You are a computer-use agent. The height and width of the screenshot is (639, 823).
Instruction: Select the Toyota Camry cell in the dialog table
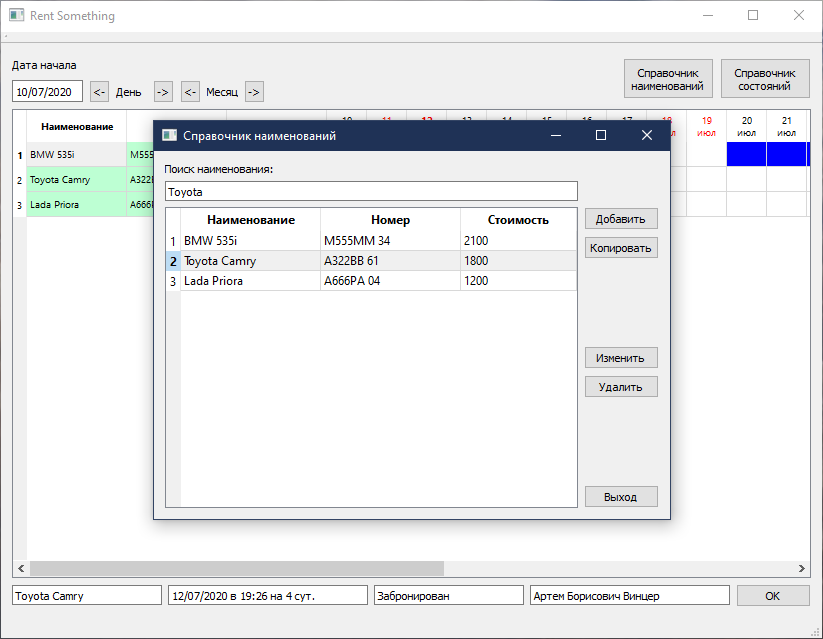(250, 261)
